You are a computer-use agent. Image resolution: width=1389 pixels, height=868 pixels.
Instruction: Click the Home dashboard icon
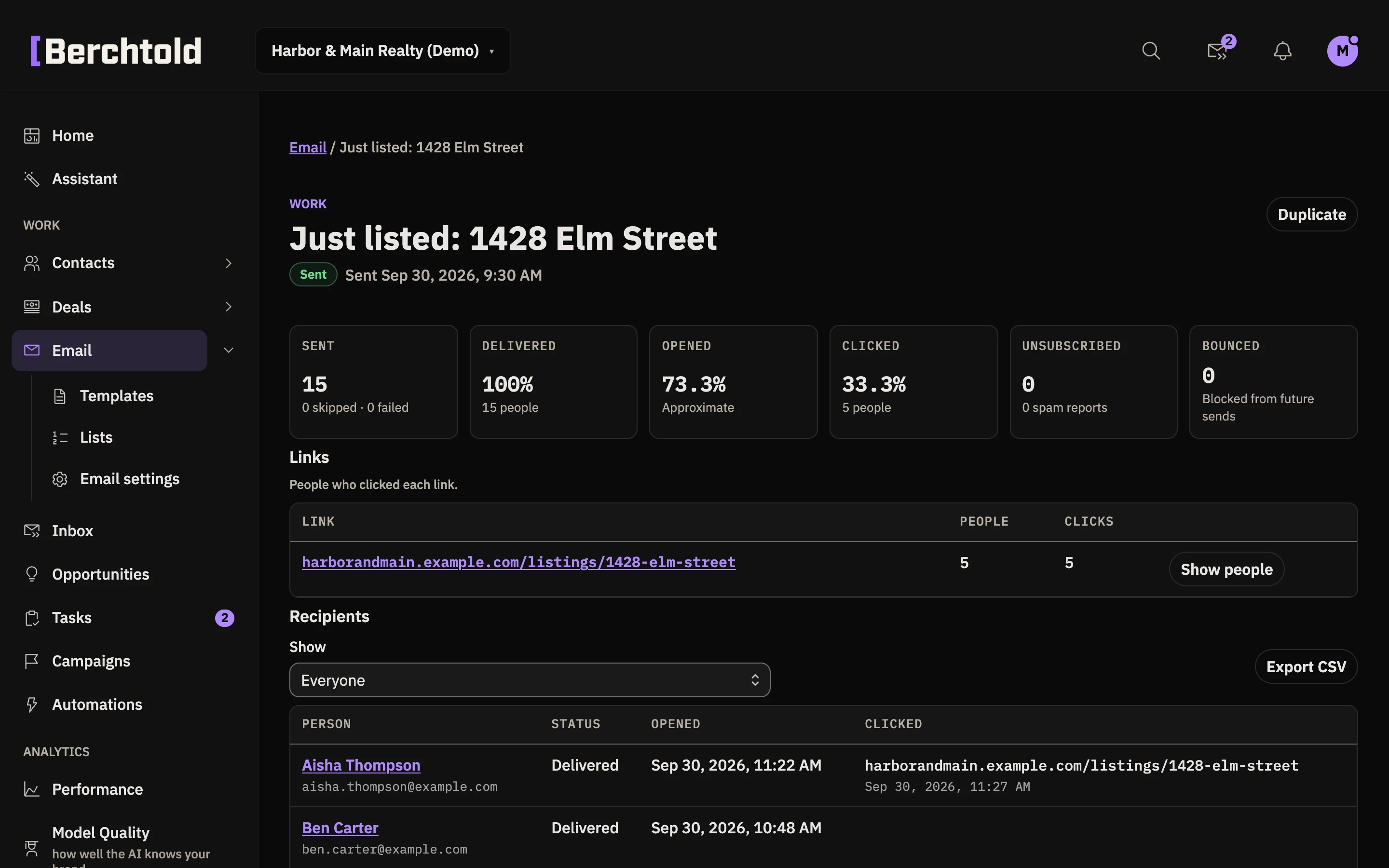click(31, 136)
